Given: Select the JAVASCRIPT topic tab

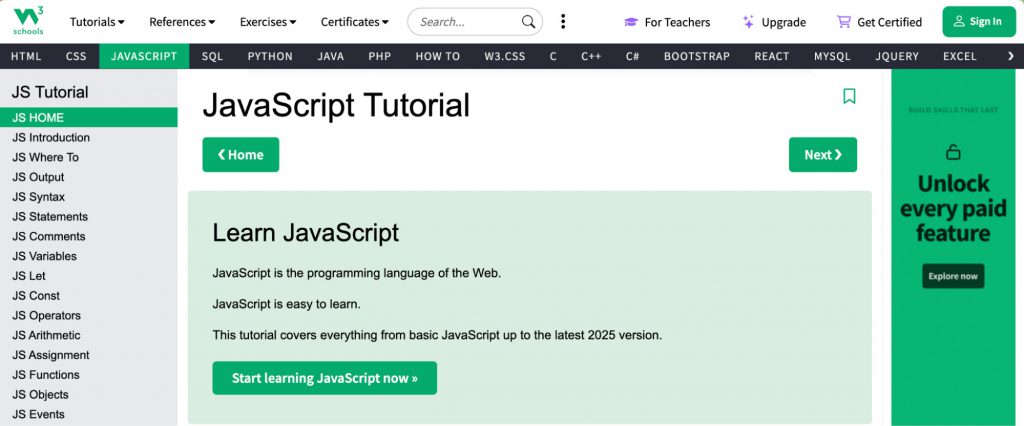Looking at the screenshot, I should 144,56.
